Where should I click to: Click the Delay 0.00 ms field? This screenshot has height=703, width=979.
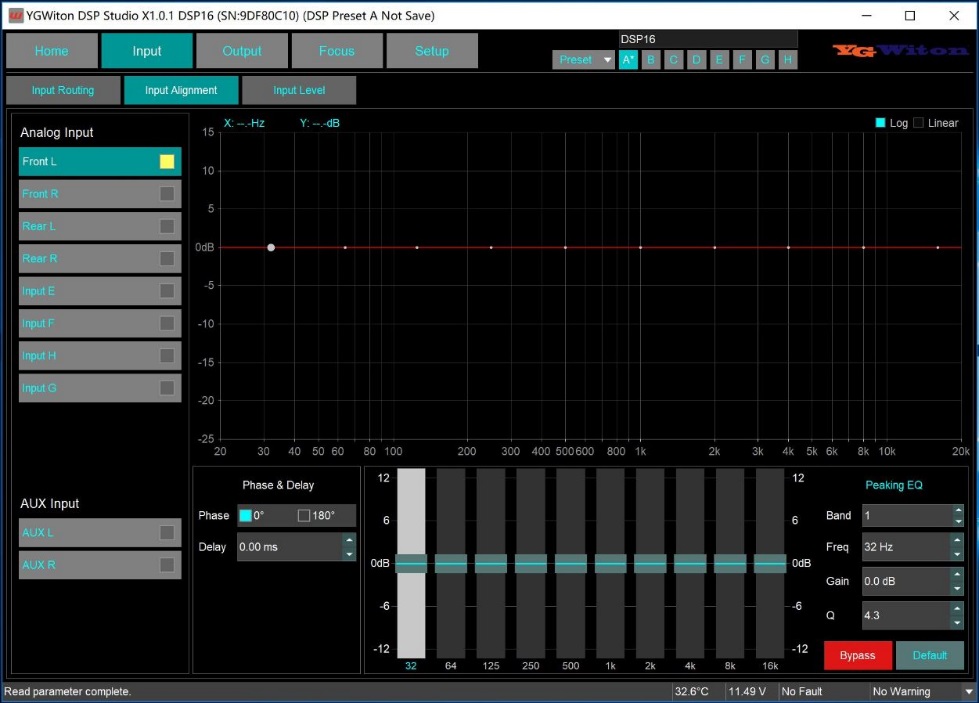point(290,547)
